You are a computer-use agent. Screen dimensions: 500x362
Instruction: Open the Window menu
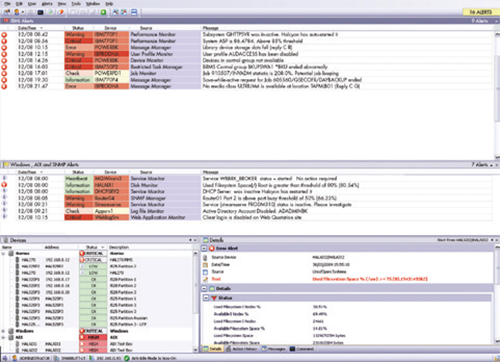[93, 4]
